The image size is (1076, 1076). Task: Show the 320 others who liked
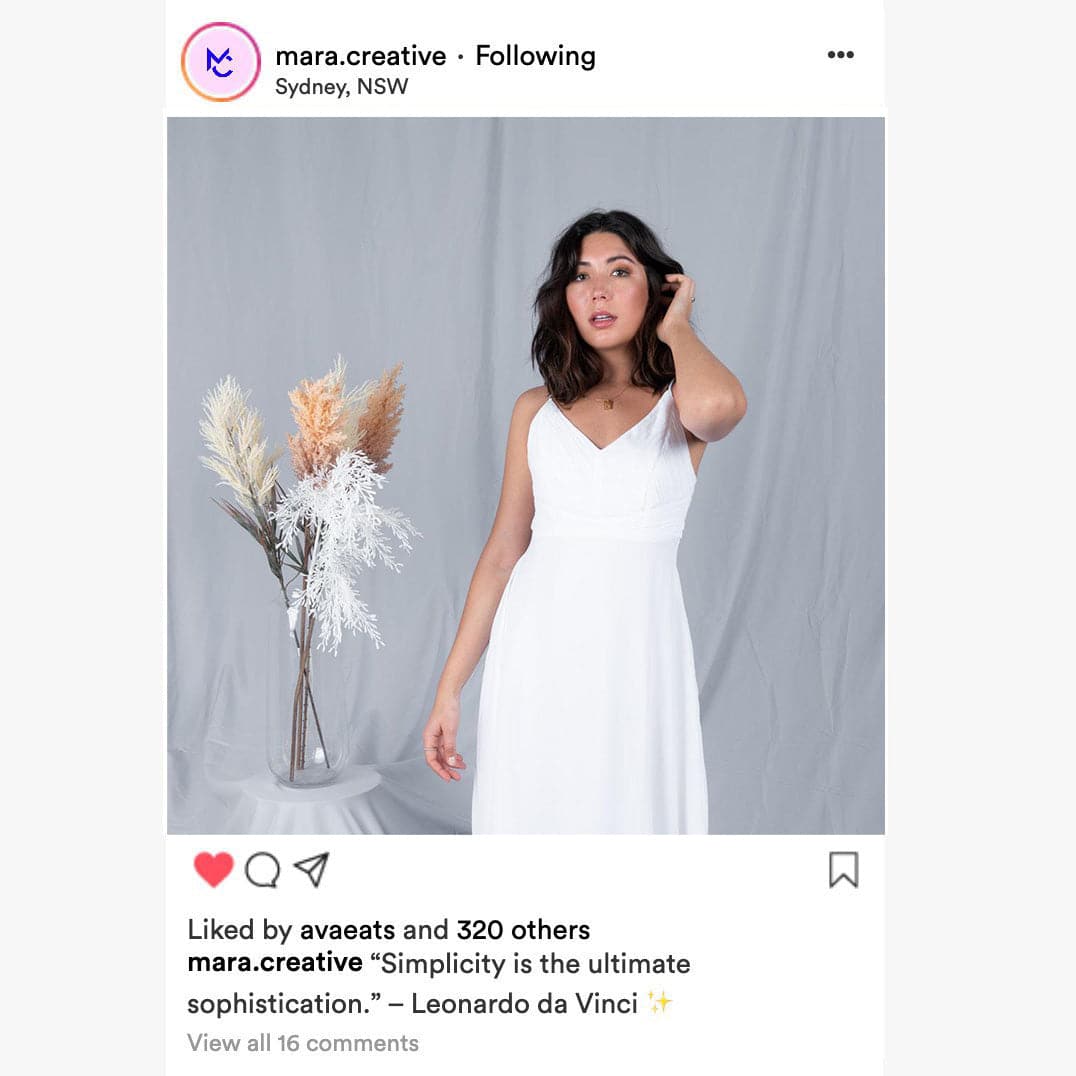523,930
